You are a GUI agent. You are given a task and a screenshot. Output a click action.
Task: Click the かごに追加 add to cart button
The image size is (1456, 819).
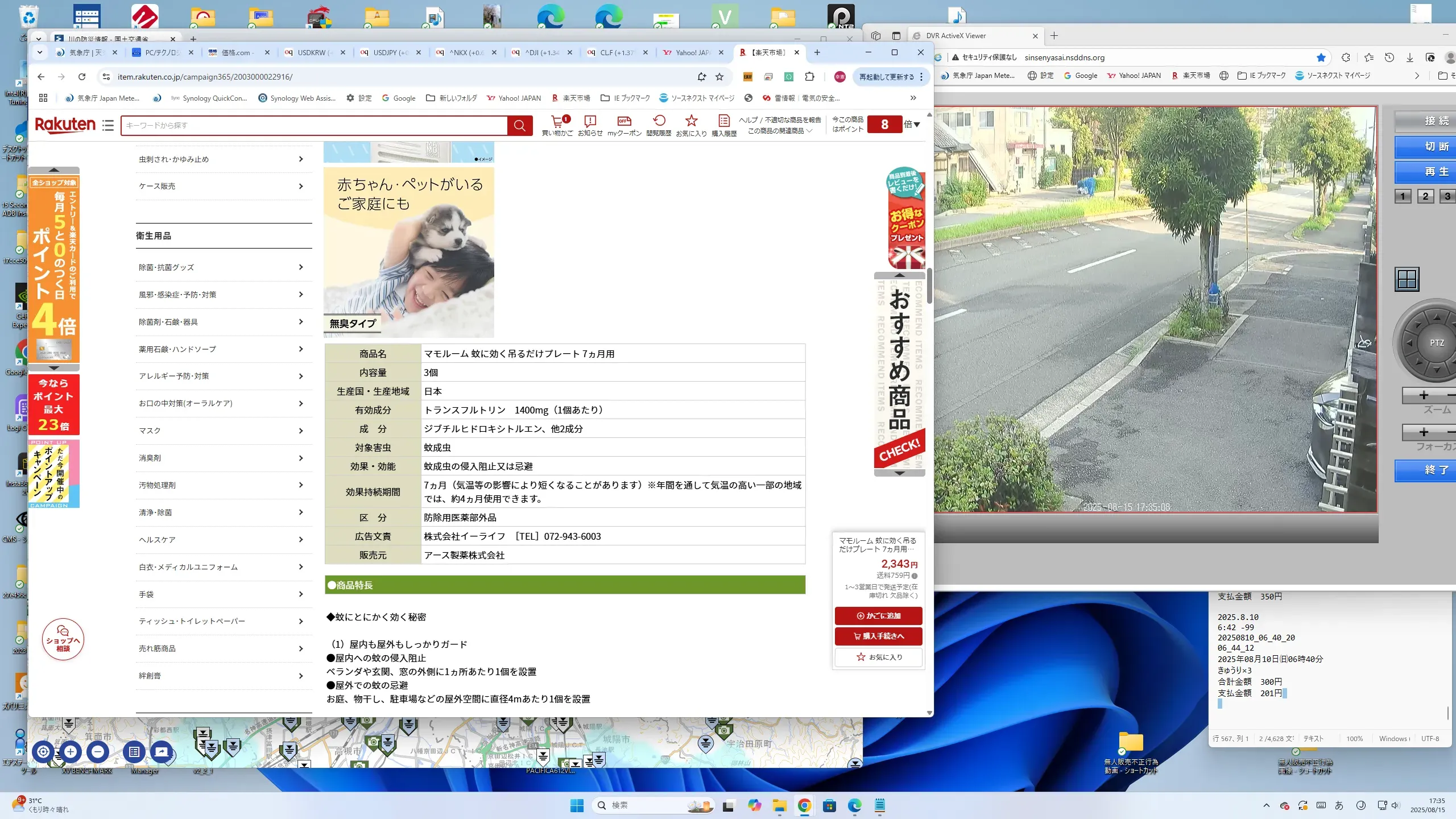click(878, 615)
